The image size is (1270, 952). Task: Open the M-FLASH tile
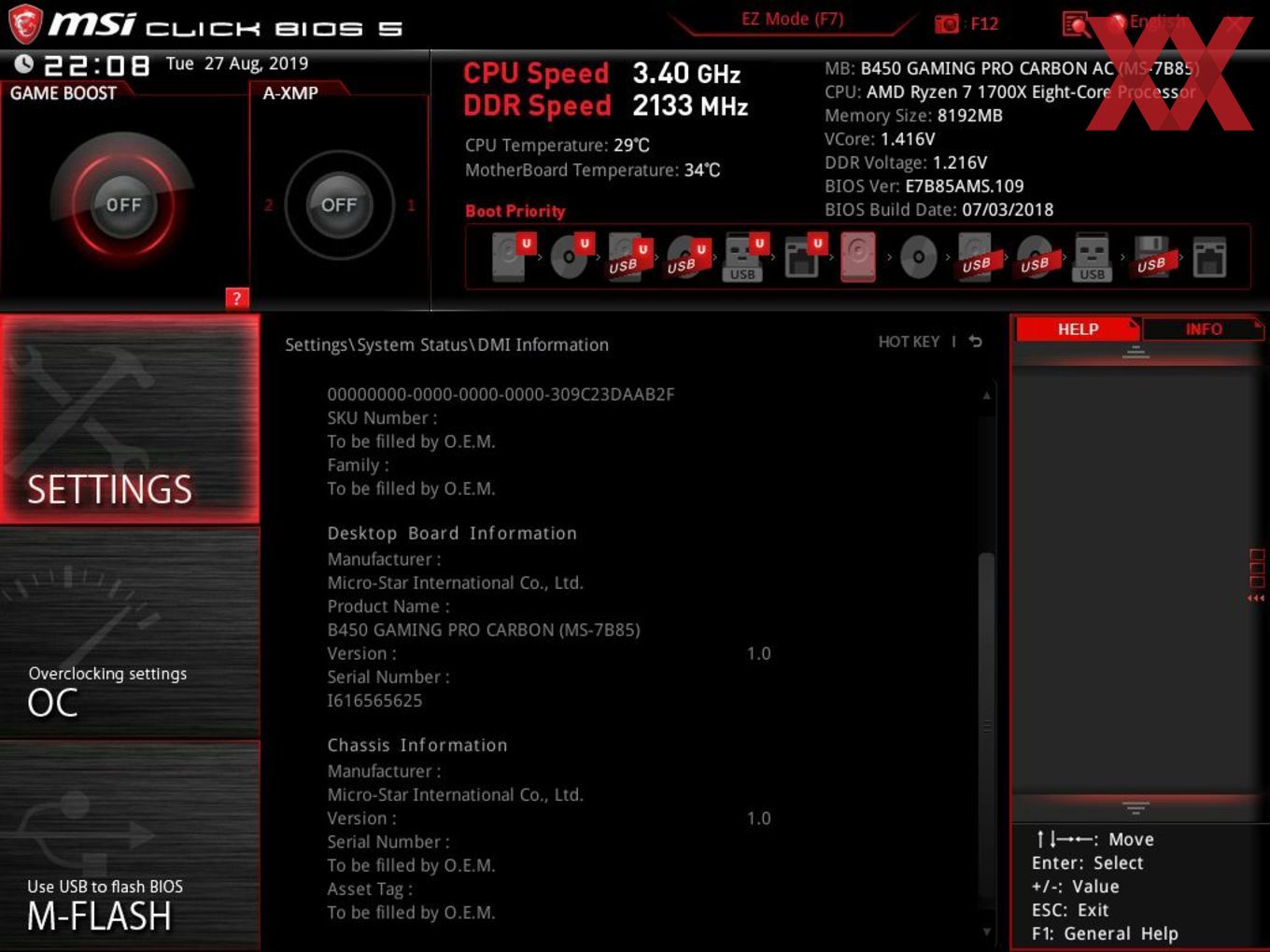coord(130,846)
